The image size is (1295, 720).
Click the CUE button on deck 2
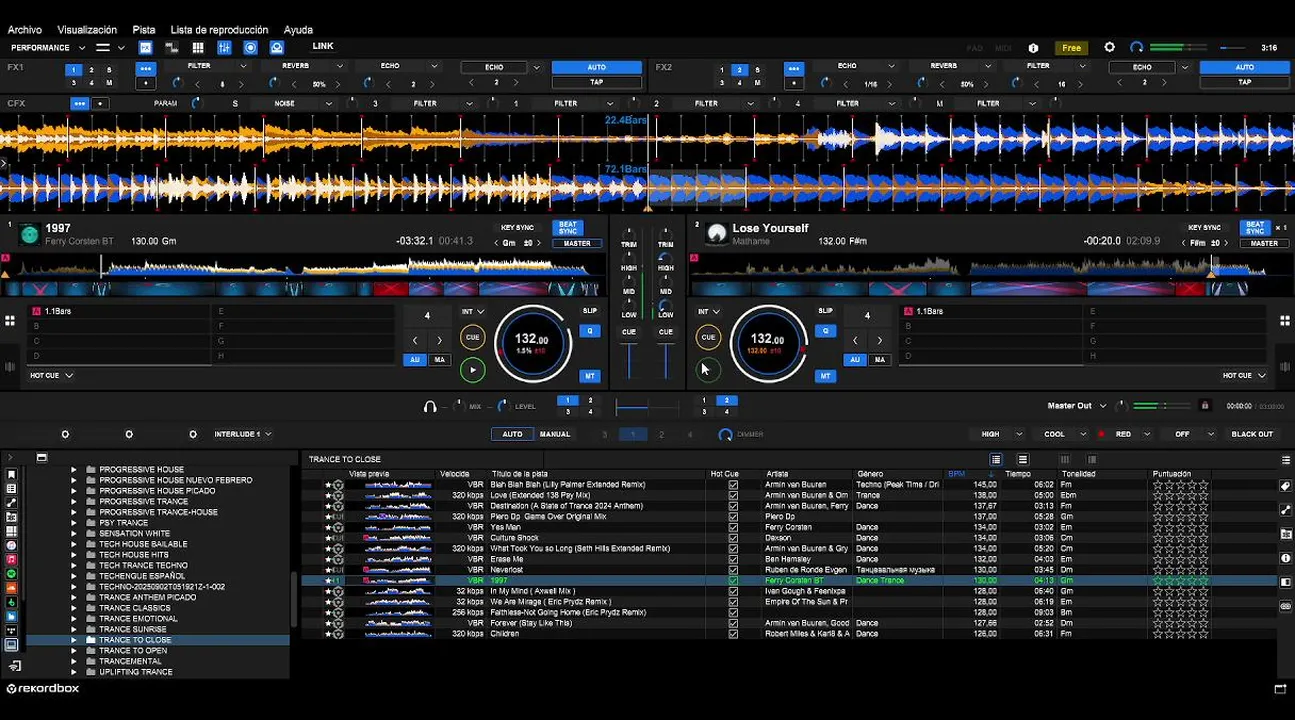[x=708, y=337]
